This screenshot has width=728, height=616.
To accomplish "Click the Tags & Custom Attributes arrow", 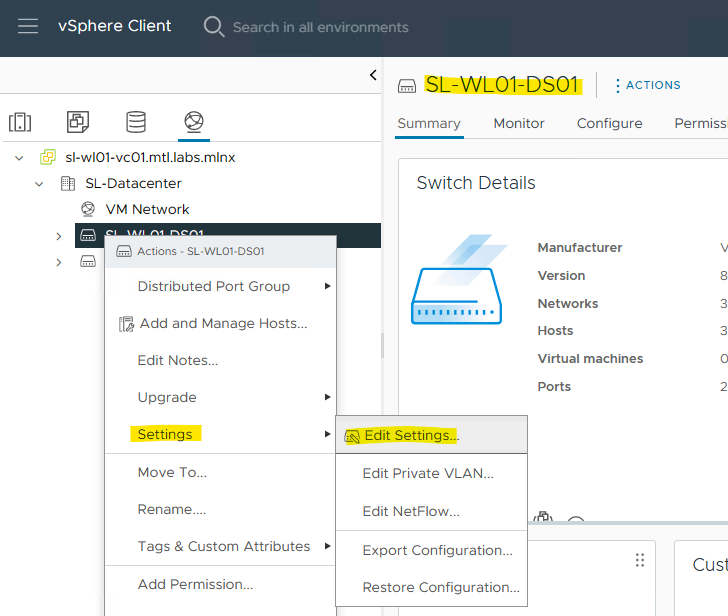I will 327,546.
